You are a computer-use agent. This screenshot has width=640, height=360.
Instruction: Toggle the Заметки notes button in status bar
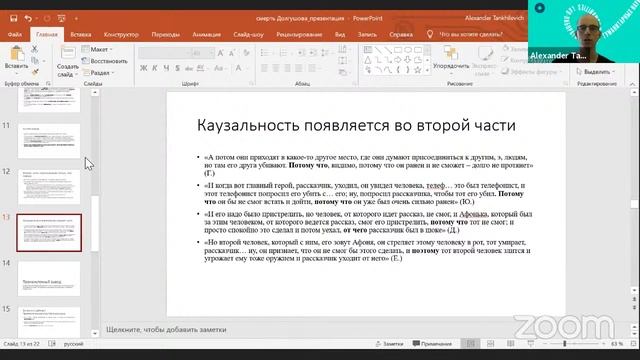pos(389,344)
